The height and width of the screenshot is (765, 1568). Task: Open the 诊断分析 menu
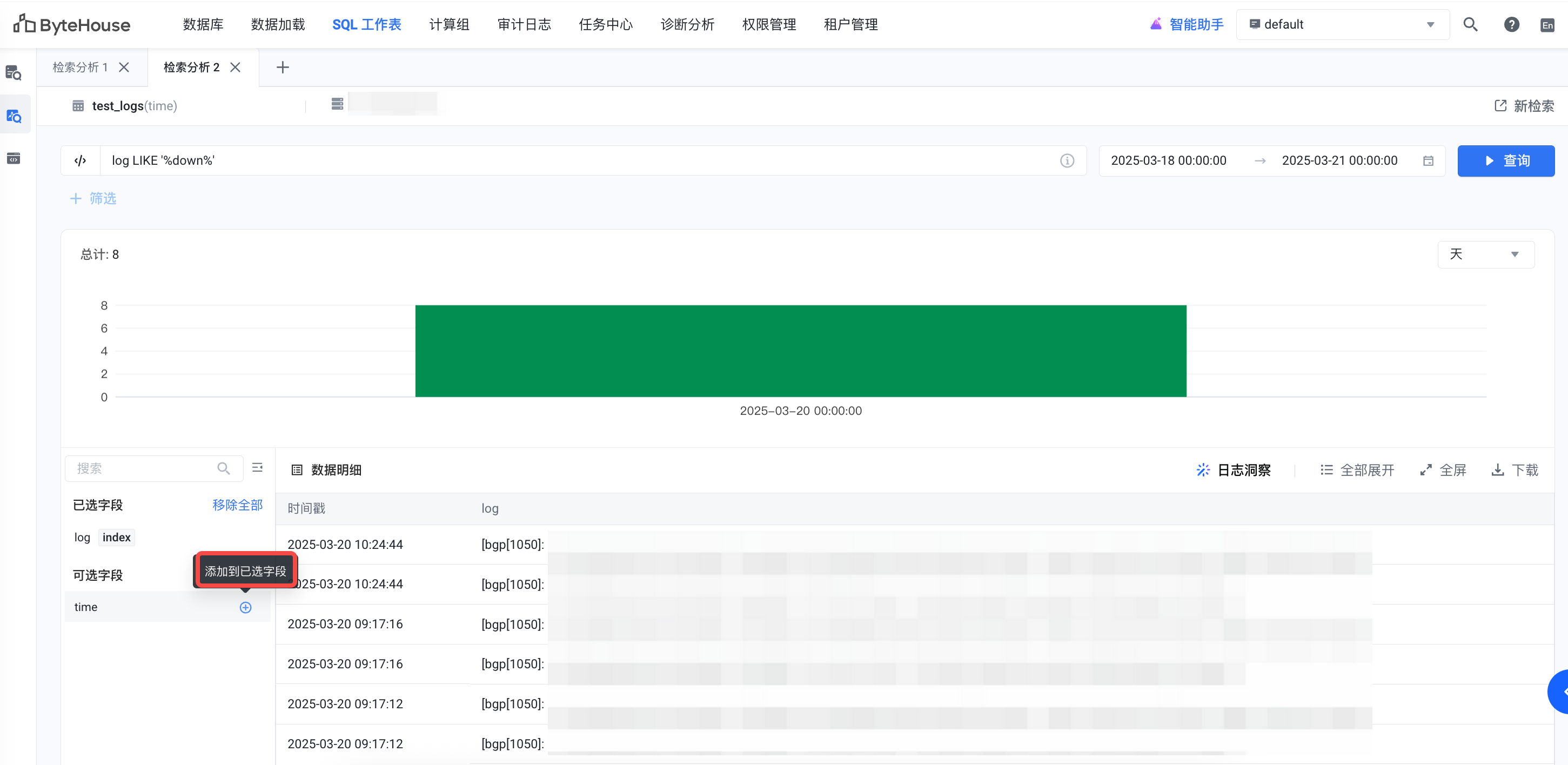(x=687, y=24)
